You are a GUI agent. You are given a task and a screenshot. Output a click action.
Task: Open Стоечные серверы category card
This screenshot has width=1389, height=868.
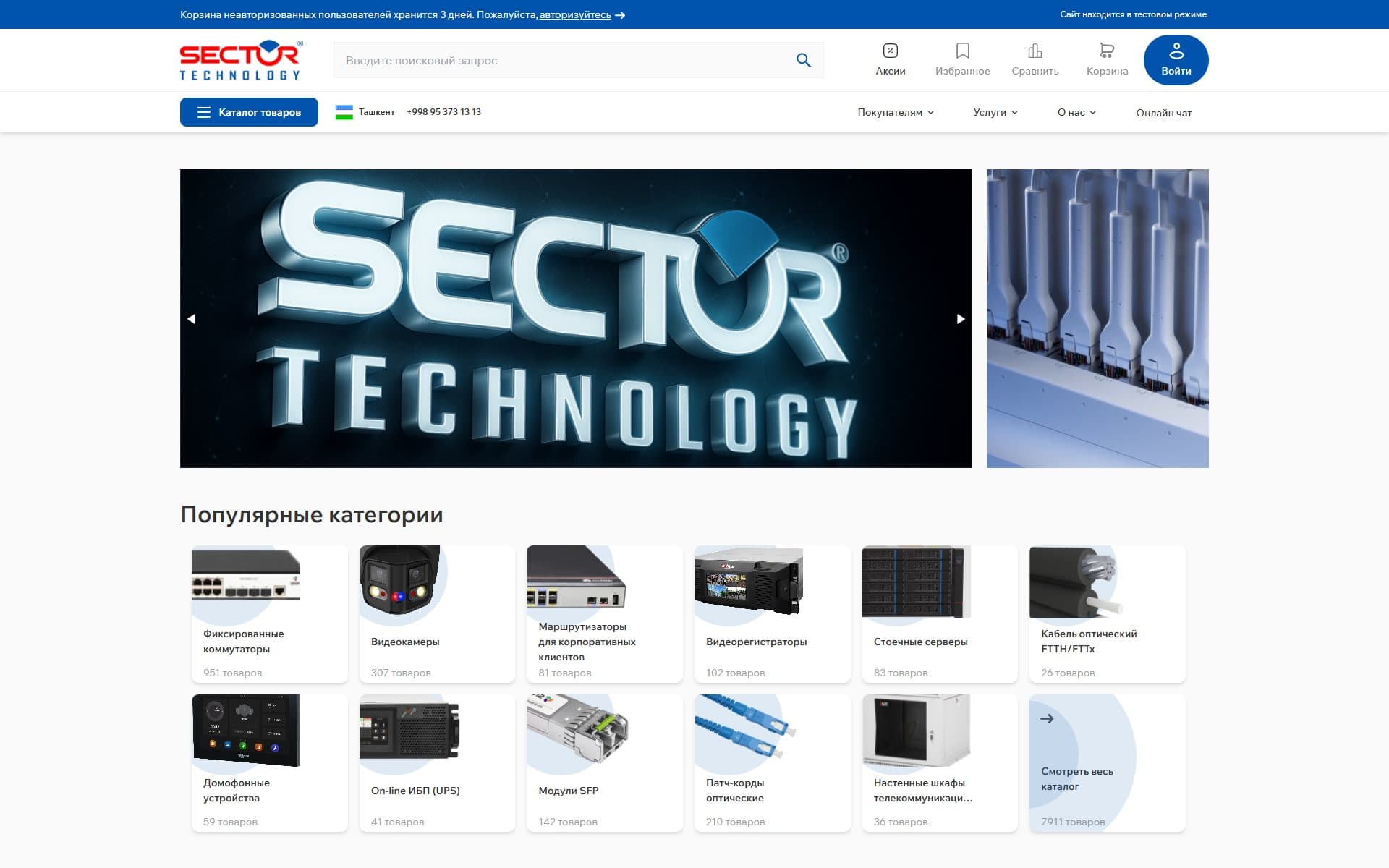pyautogui.click(x=940, y=614)
